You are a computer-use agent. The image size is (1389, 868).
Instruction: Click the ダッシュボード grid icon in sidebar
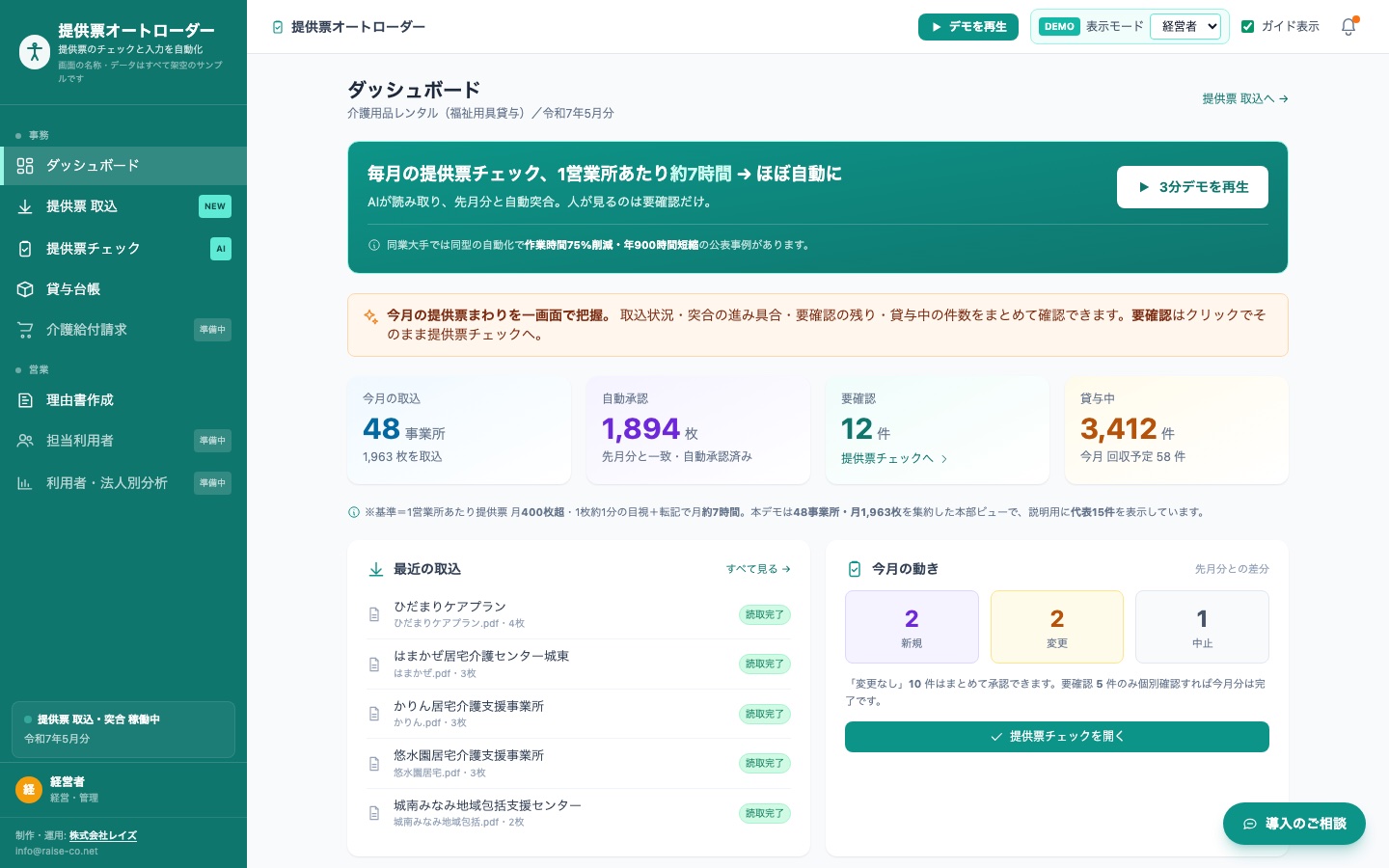[25, 166]
